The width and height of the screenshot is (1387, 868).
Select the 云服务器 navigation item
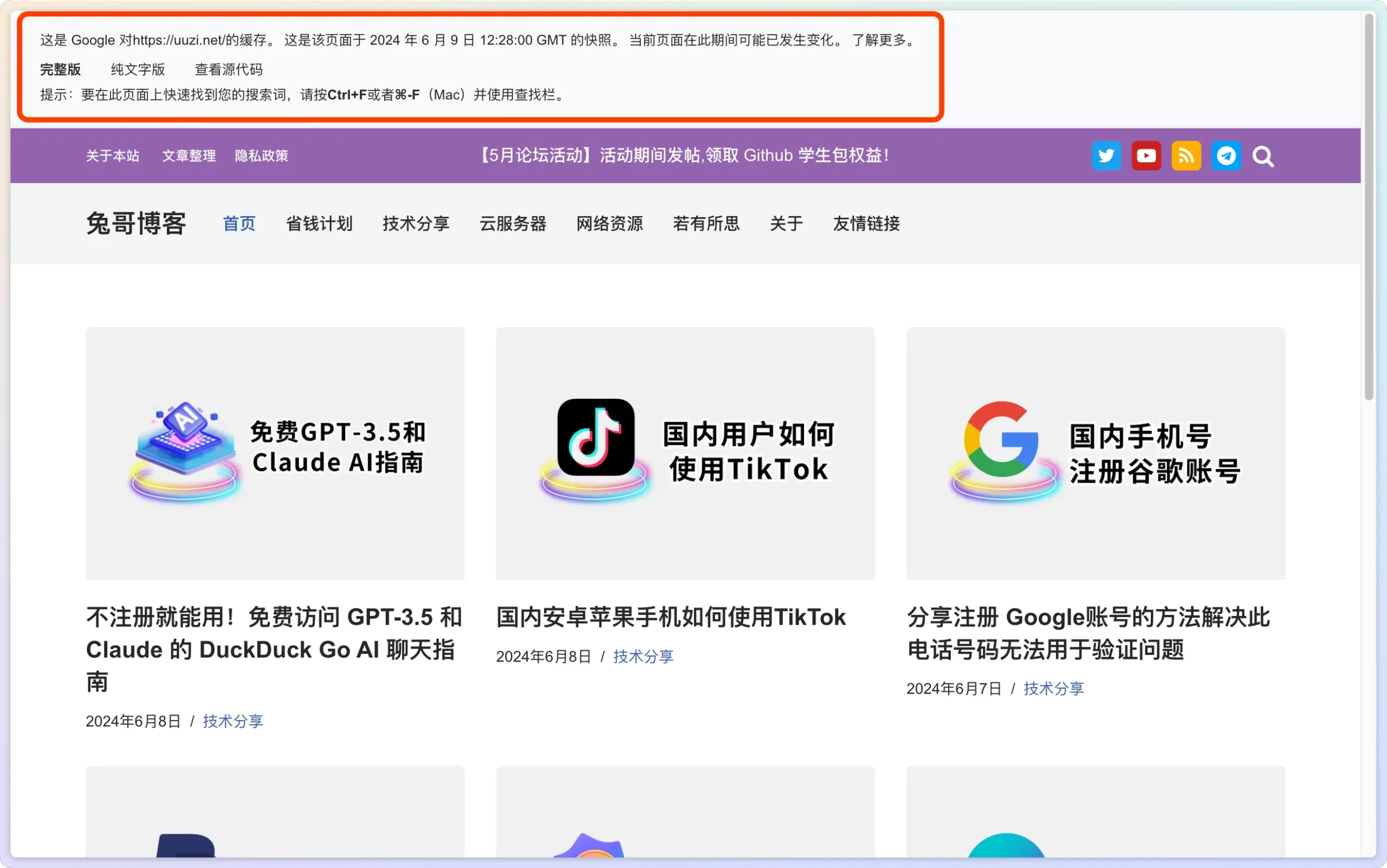click(x=513, y=223)
